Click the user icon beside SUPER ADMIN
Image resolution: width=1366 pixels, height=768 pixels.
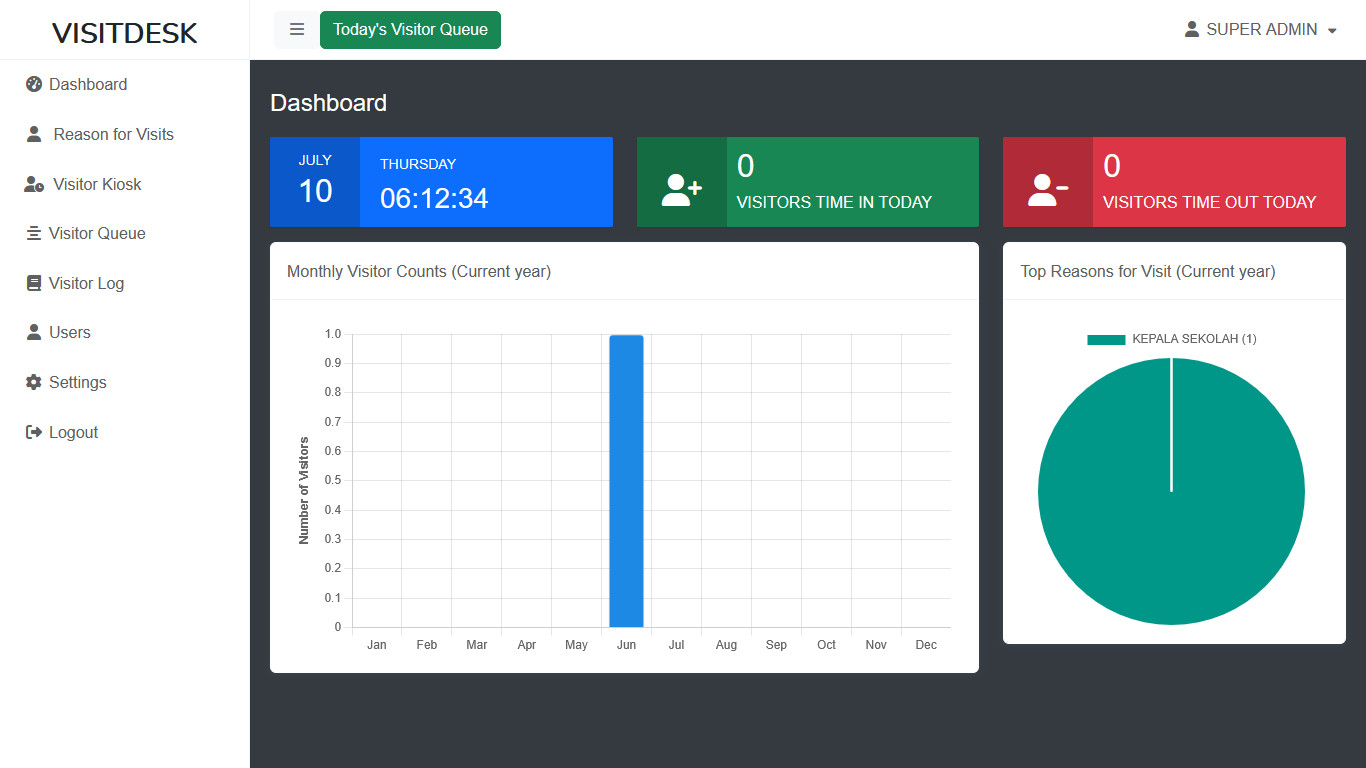(1191, 29)
